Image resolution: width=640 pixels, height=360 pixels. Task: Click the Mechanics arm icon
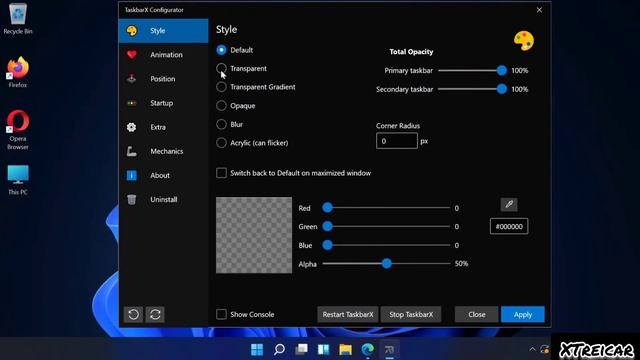coord(131,151)
